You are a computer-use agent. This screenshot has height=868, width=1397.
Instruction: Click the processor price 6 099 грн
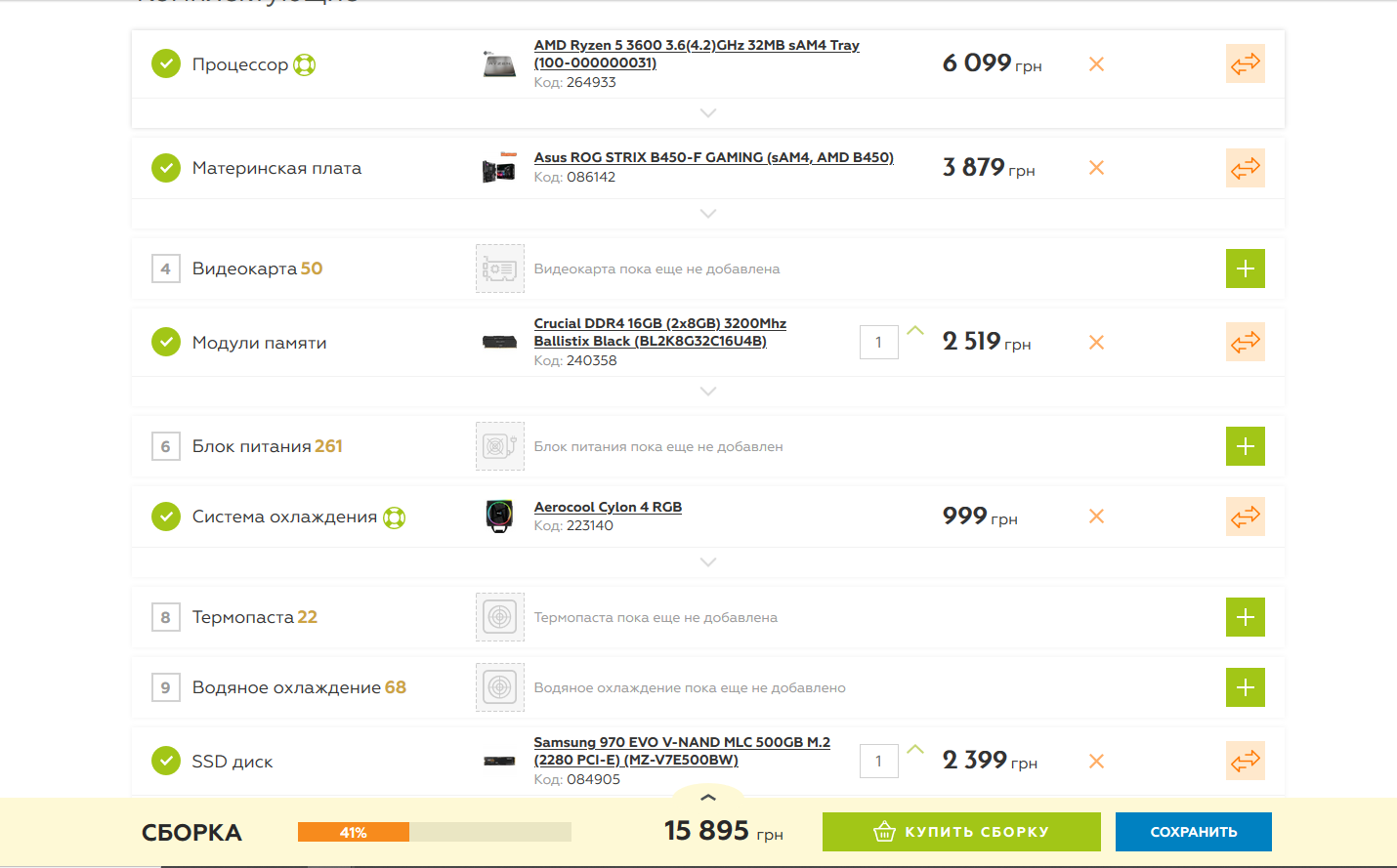coord(993,63)
